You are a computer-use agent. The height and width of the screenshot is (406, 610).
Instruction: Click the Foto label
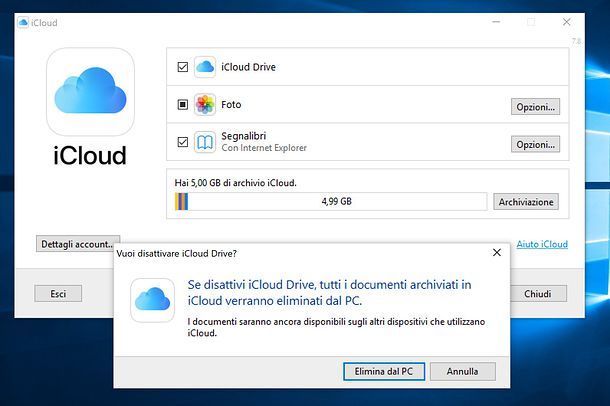(x=231, y=105)
